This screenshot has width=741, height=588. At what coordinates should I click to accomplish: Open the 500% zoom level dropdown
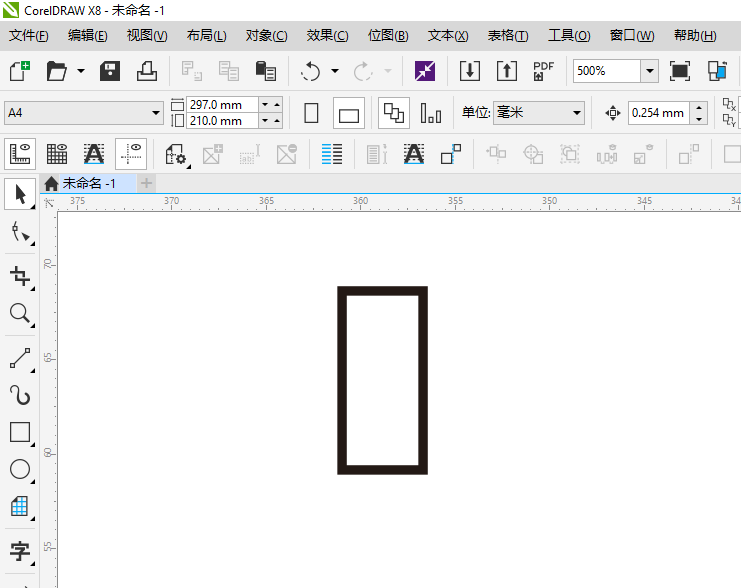coord(649,71)
